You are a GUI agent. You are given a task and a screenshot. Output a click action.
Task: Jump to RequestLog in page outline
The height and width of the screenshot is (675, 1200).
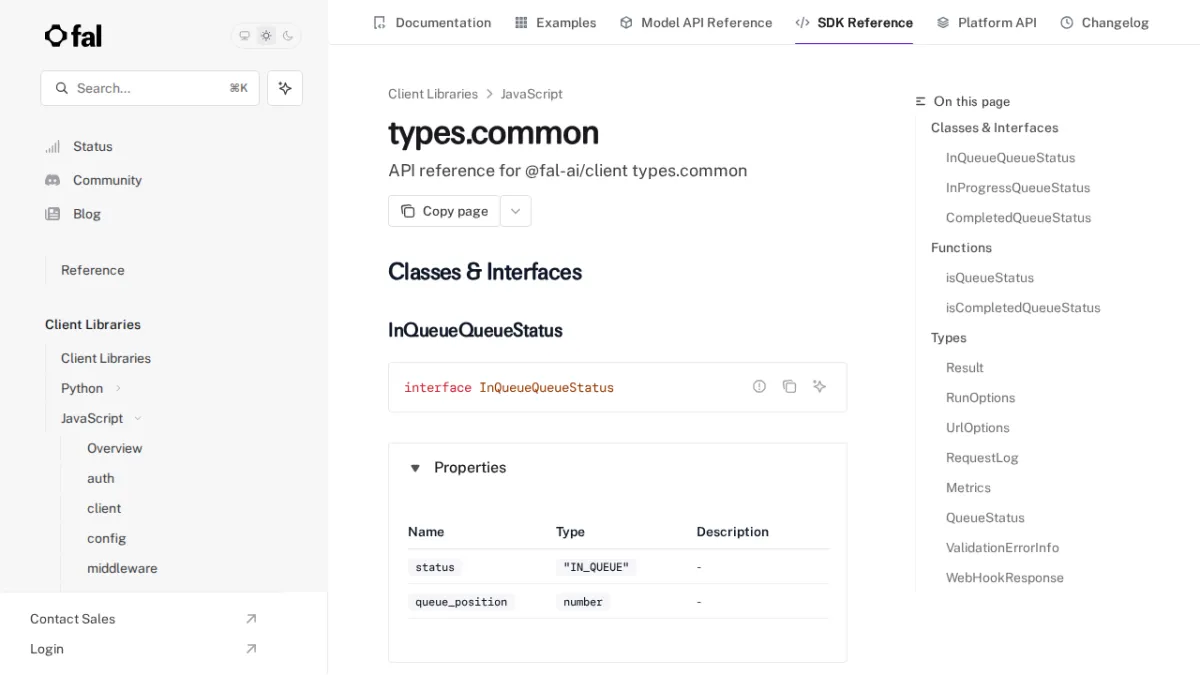[982, 458]
